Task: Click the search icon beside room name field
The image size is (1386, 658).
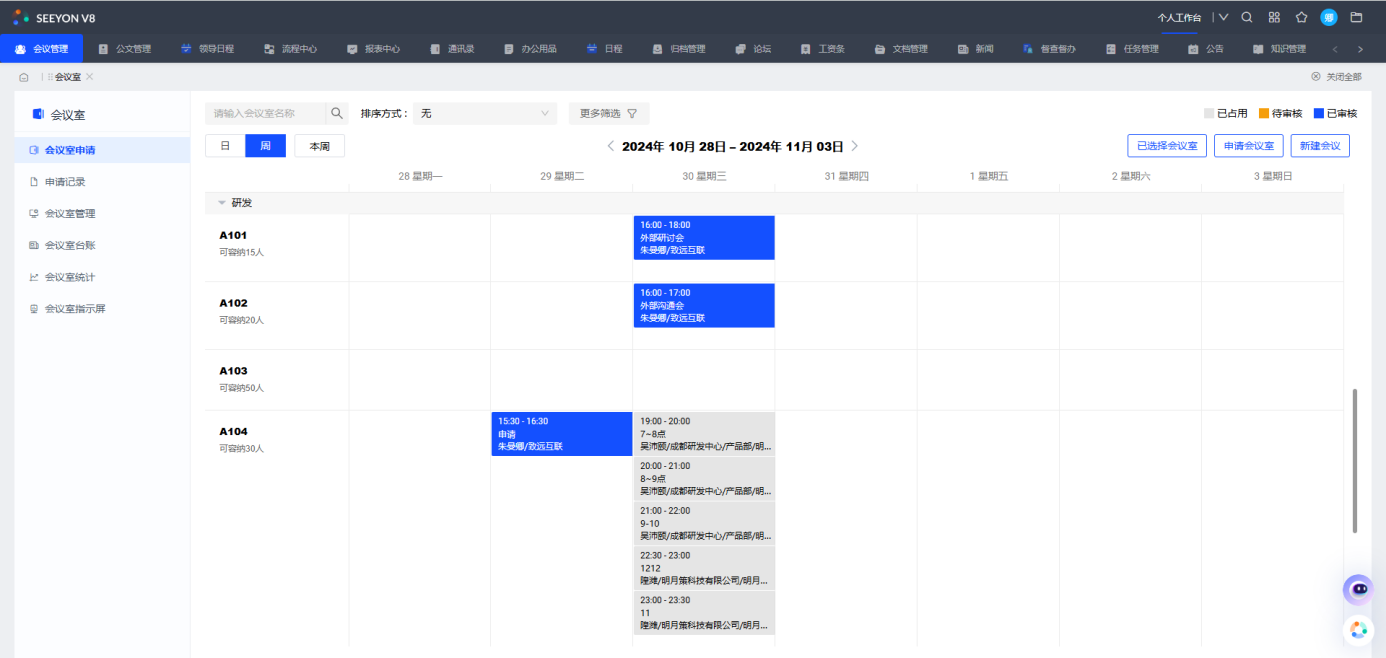Action: click(337, 113)
